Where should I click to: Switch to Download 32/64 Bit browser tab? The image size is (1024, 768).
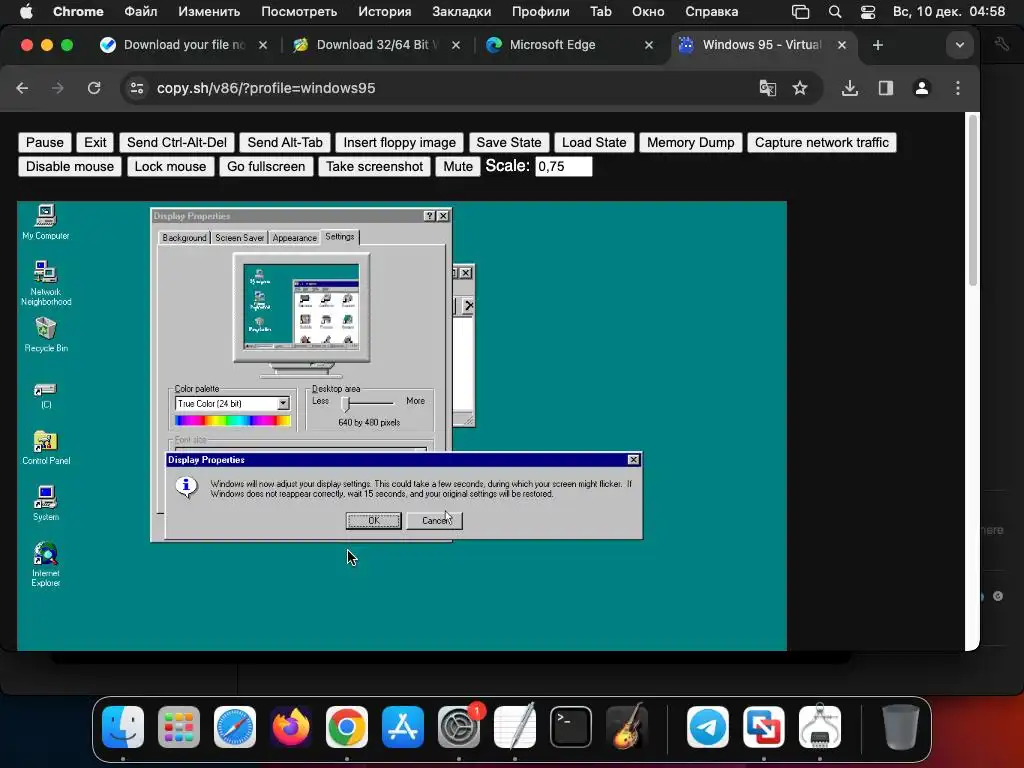[377, 45]
